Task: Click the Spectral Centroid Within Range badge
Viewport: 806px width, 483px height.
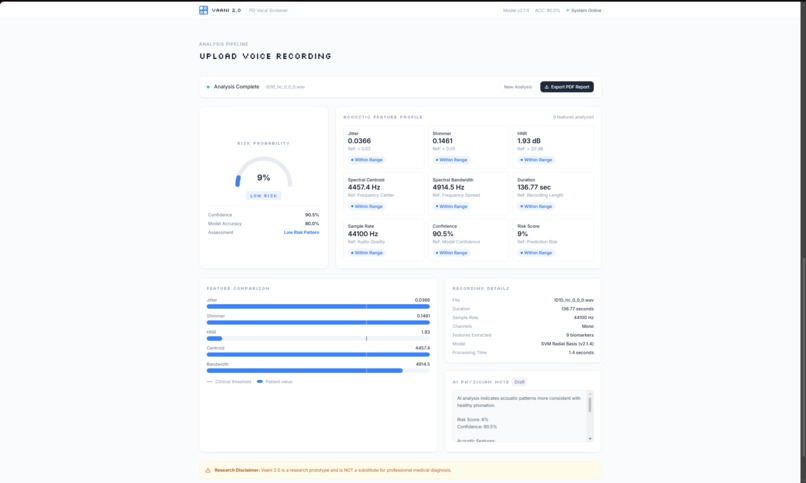Action: (x=367, y=206)
